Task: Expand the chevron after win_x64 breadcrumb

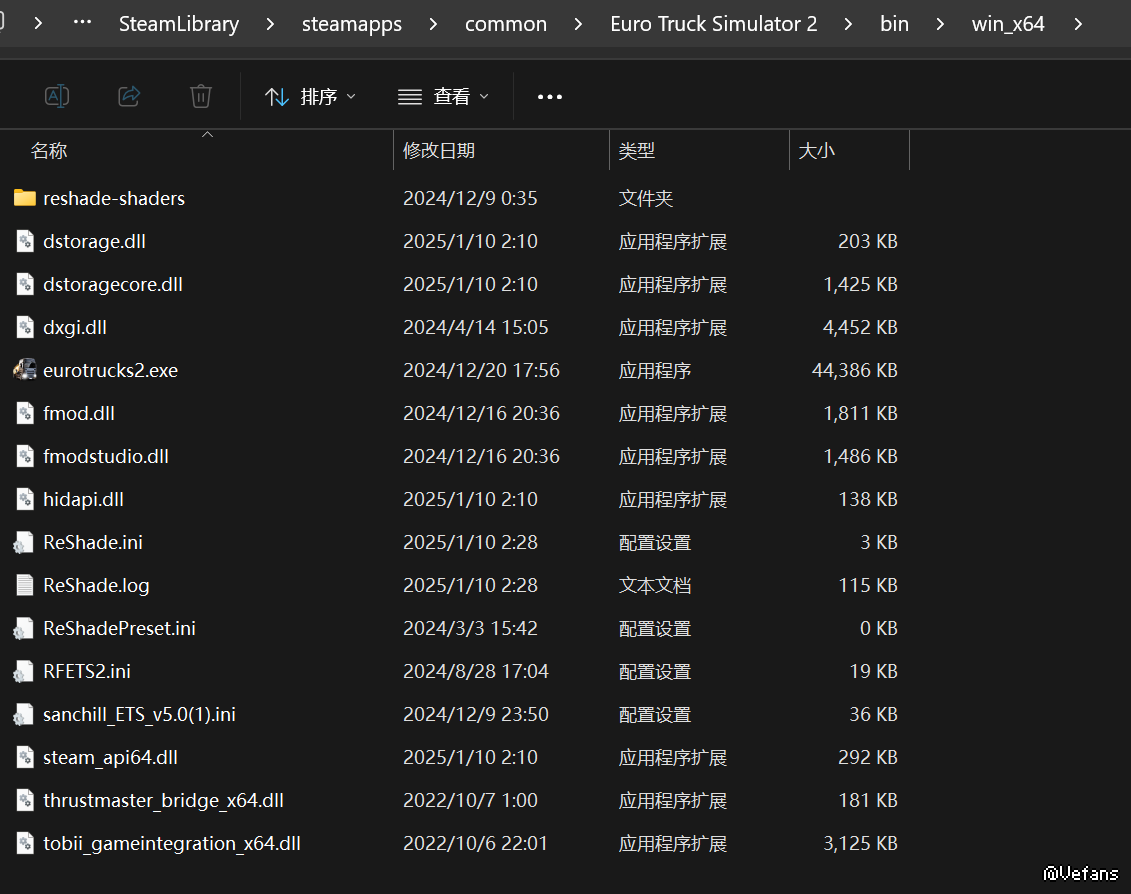Action: 1077,24
